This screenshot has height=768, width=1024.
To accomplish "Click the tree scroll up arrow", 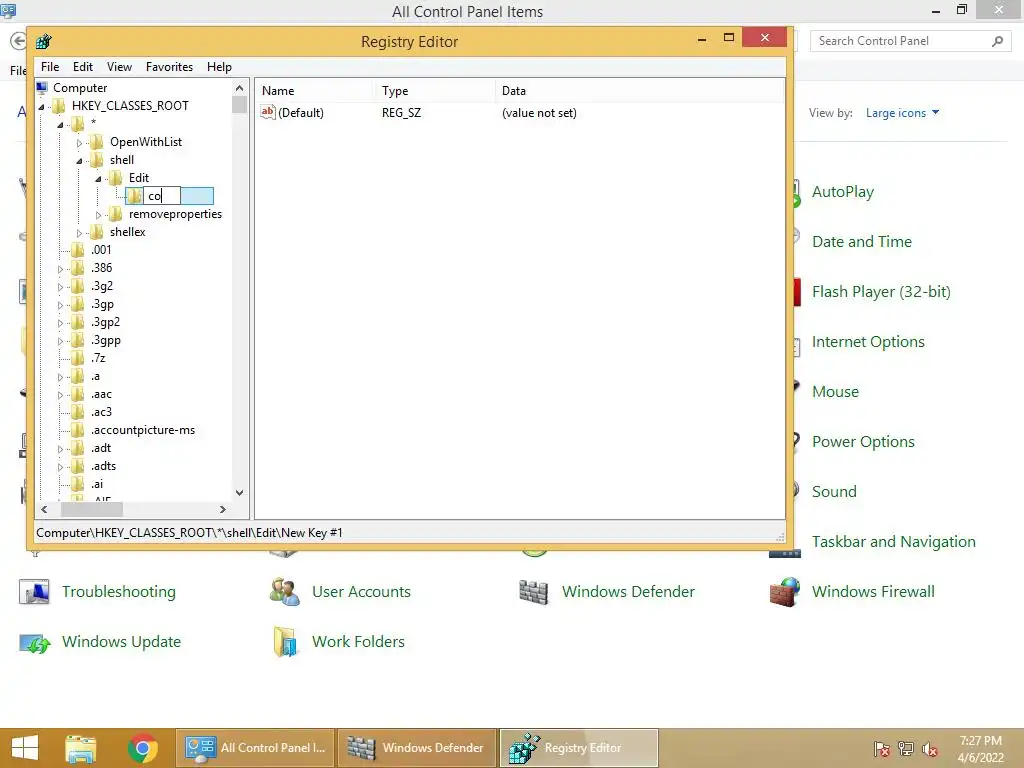I will click(x=240, y=88).
